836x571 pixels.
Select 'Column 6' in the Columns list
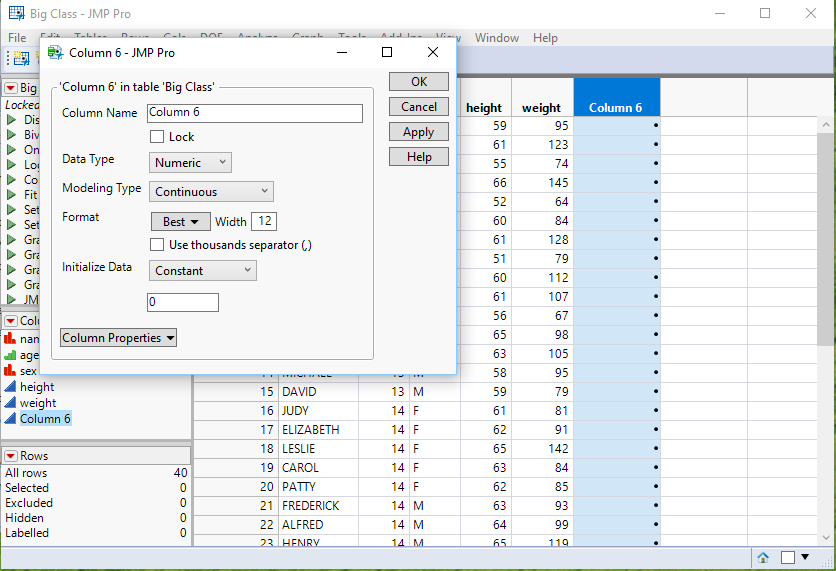click(x=45, y=419)
